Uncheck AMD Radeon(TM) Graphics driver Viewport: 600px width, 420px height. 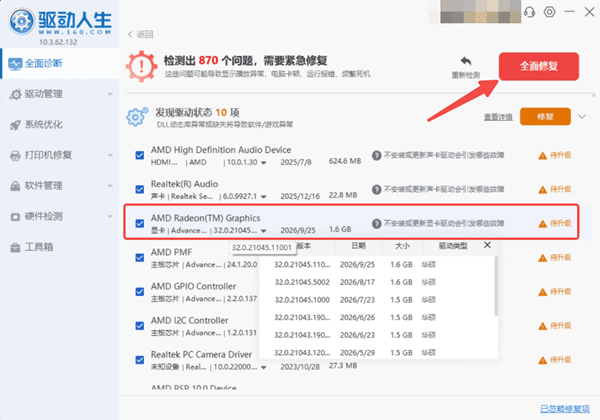(140, 223)
